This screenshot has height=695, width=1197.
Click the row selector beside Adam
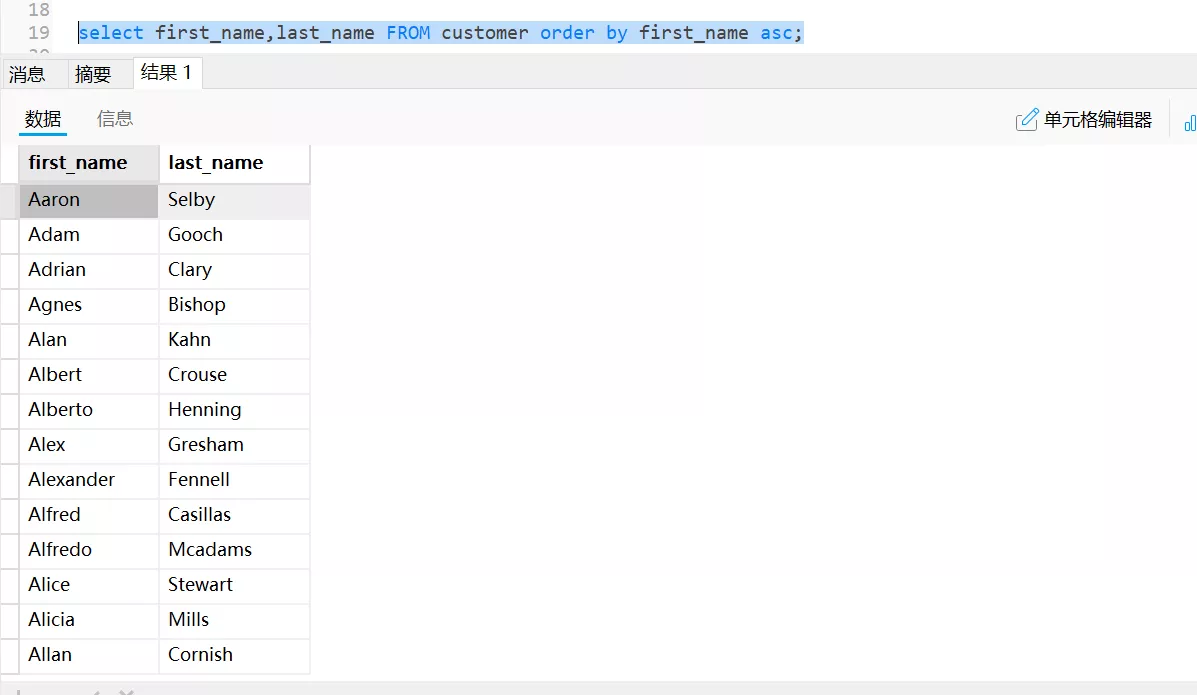[9, 235]
